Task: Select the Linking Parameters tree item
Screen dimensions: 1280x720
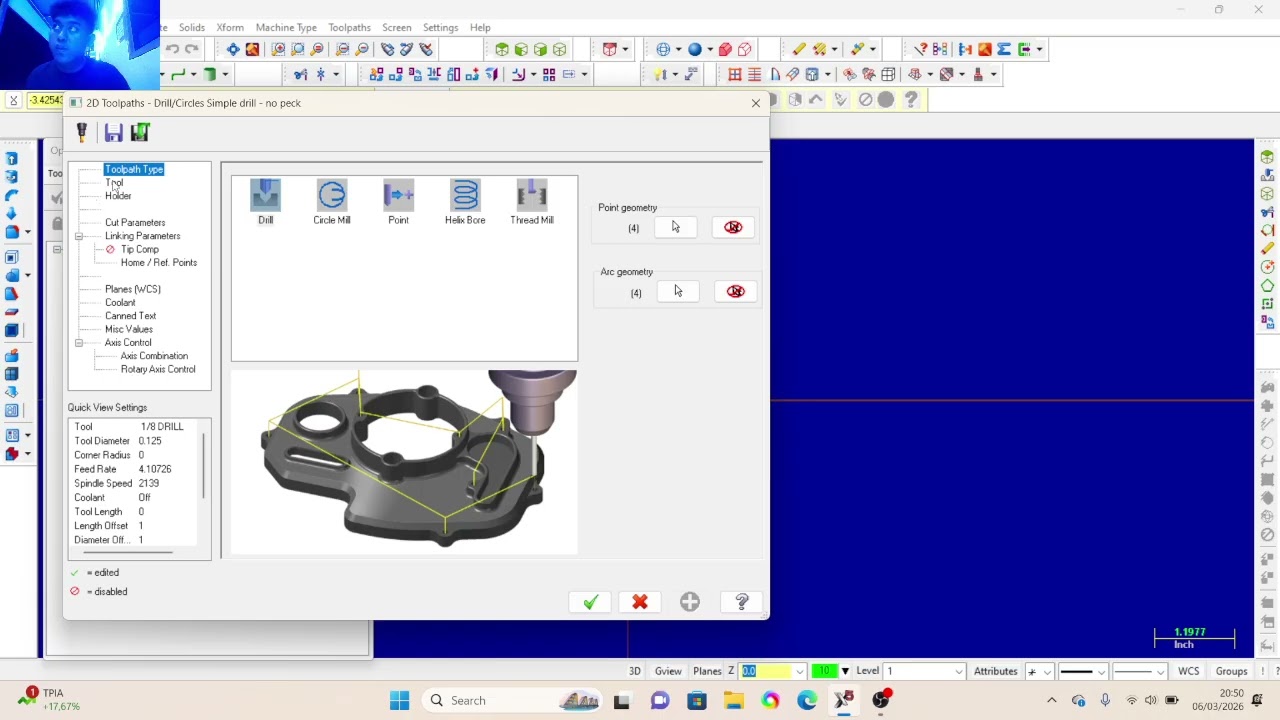Action: (142, 236)
